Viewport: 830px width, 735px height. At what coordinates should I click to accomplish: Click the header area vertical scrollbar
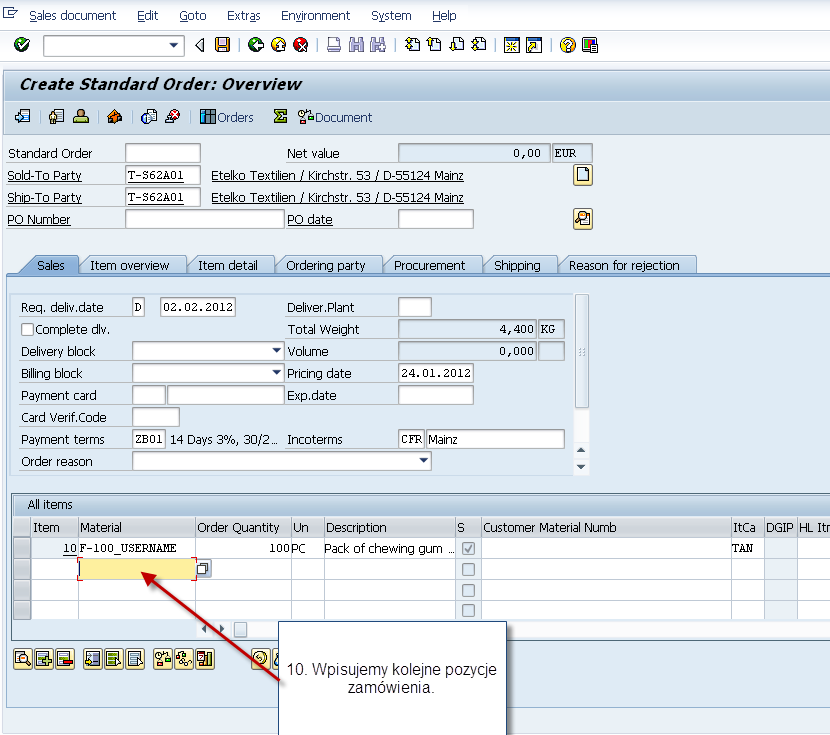point(582,351)
